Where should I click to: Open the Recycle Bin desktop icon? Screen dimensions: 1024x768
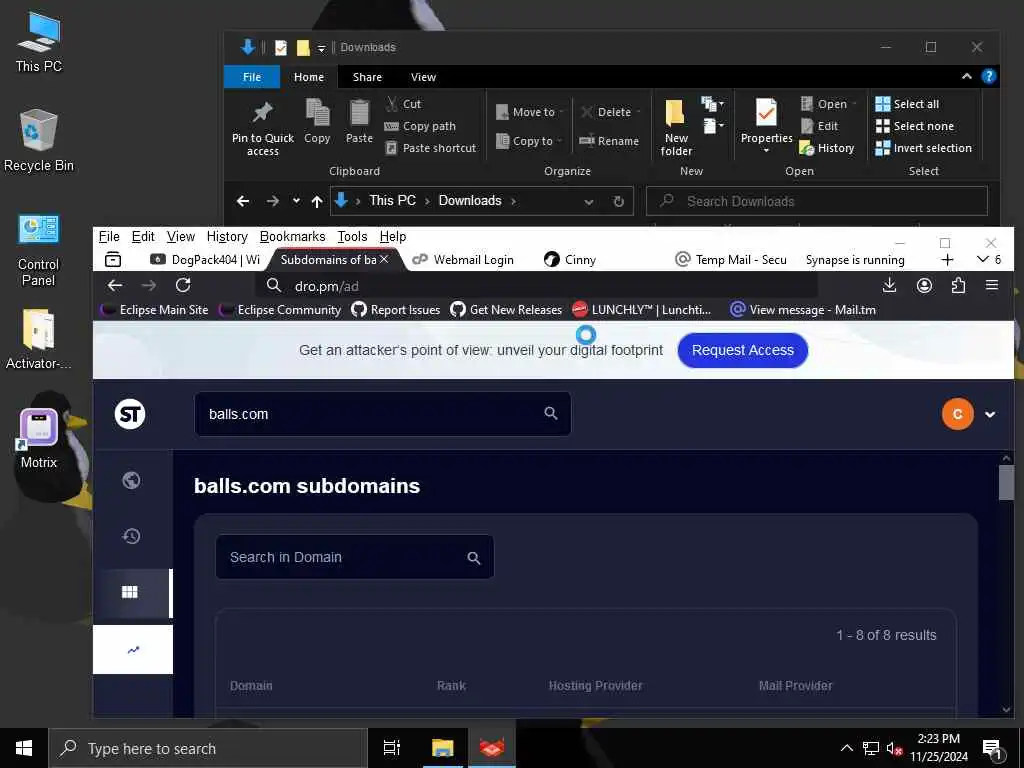click(x=39, y=140)
